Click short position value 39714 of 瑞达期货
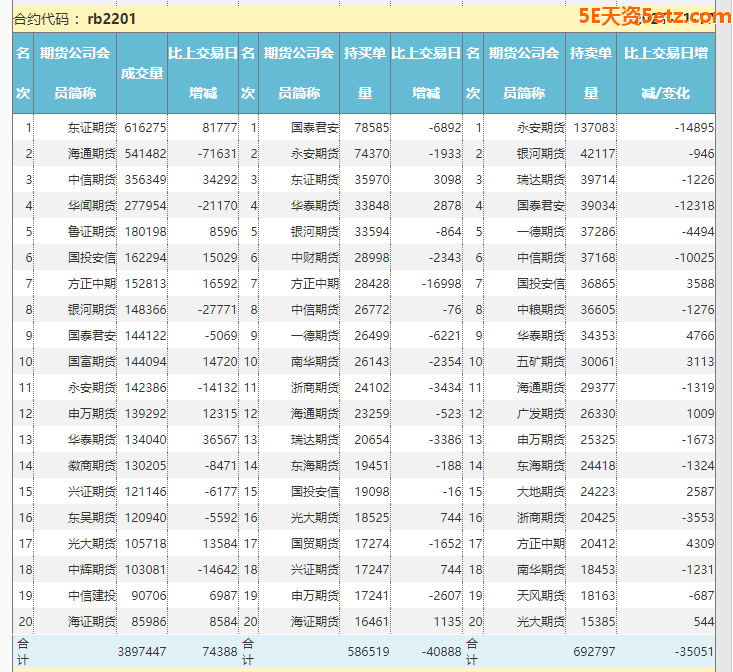733x672 pixels. coord(598,180)
